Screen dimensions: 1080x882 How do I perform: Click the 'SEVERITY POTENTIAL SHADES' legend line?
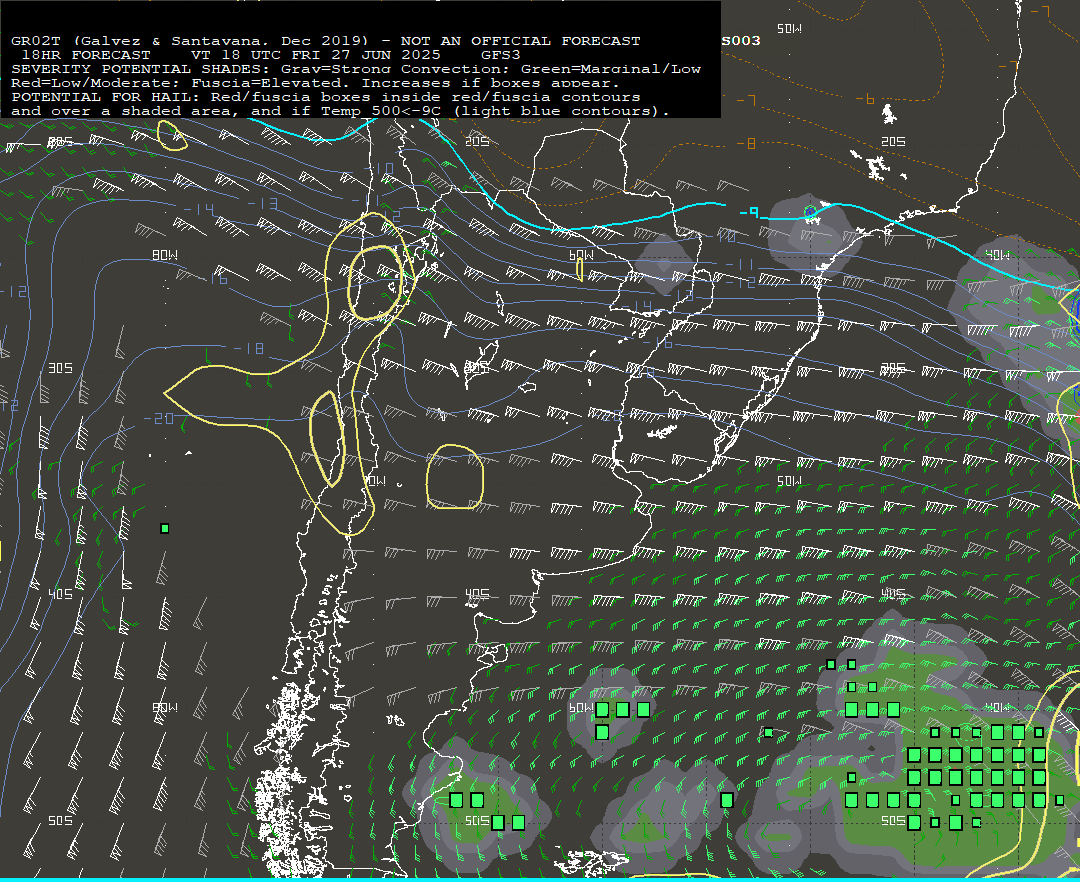[x=356, y=69]
